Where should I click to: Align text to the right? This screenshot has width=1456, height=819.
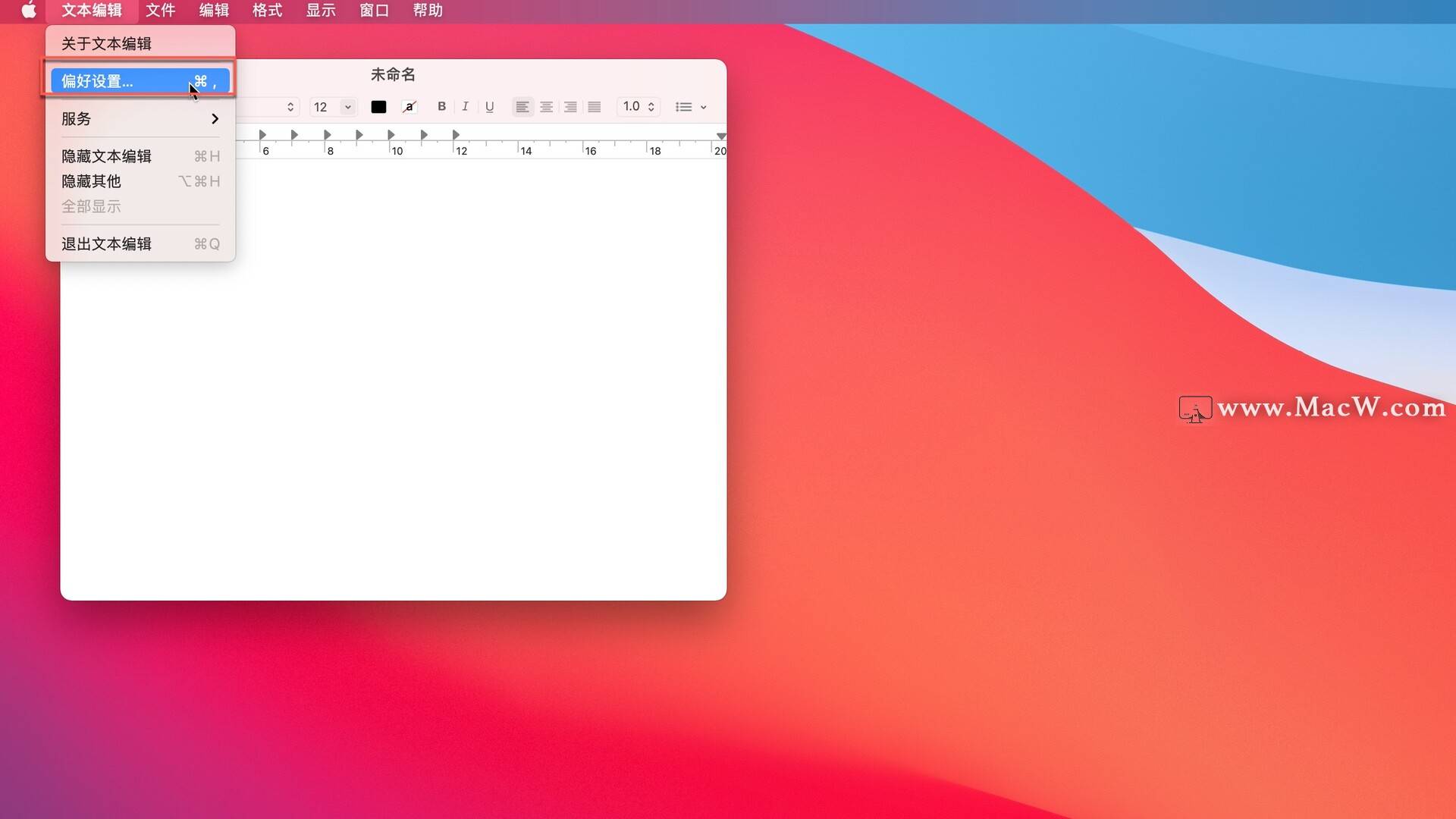point(570,107)
